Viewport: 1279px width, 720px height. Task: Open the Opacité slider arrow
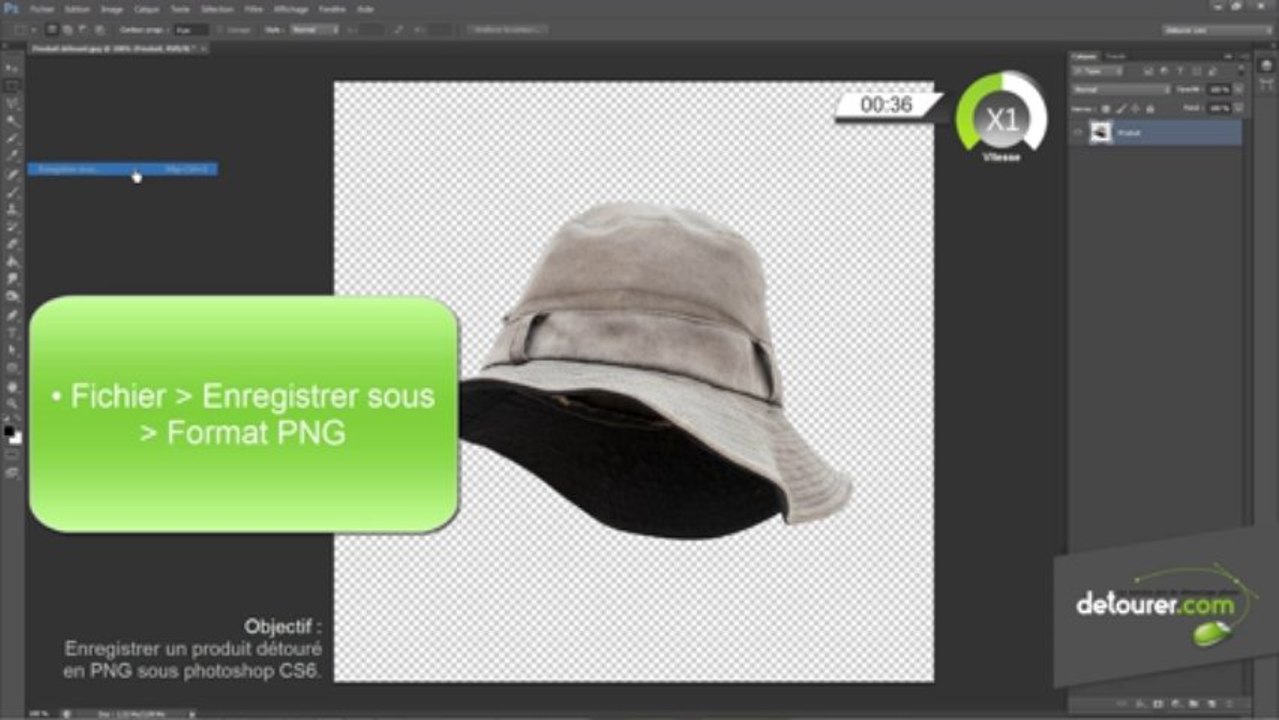(x=1238, y=90)
